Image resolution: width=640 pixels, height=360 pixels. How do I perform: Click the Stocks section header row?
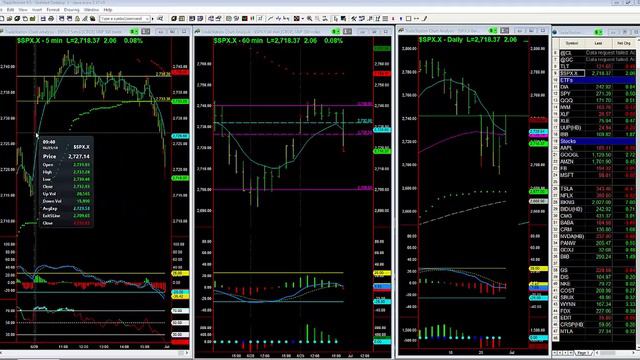(x=597, y=141)
